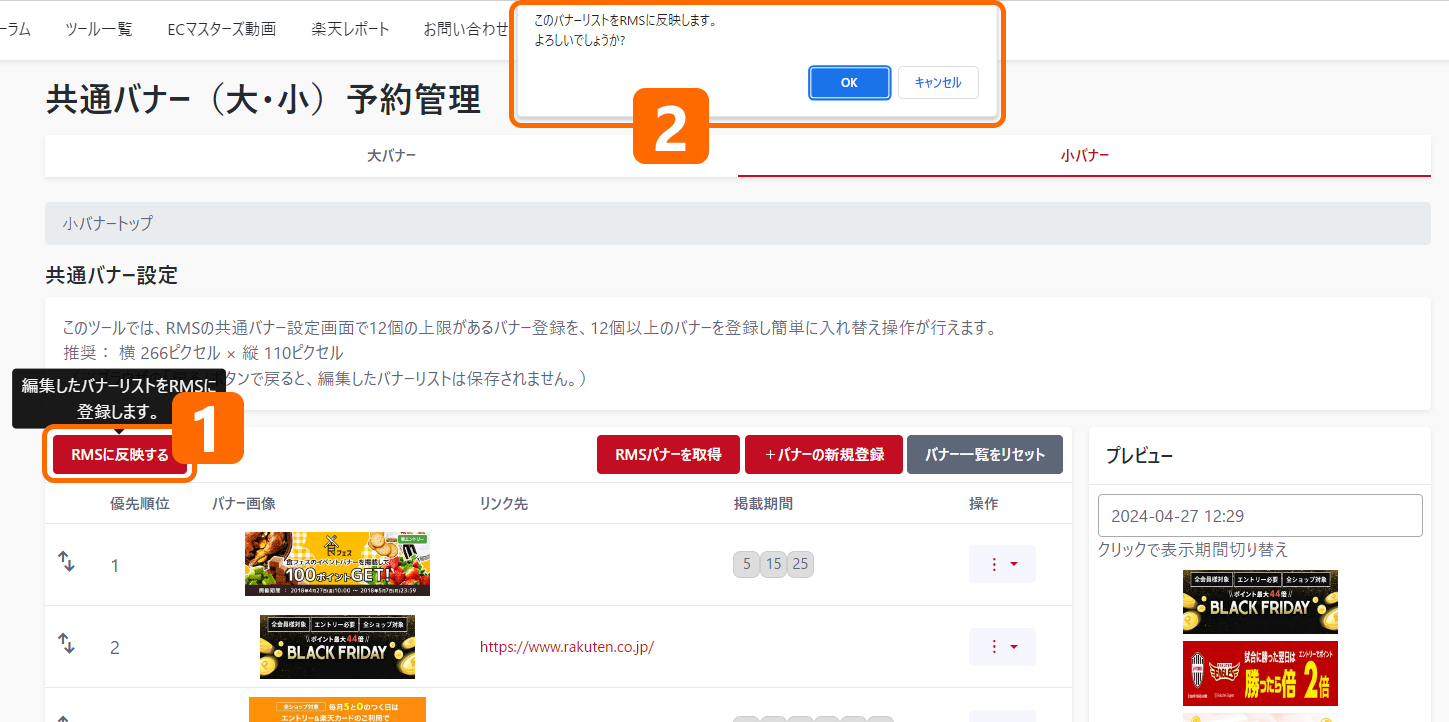Open ツール一覧 in the top navigation
1449x722 pixels.
click(x=98, y=29)
